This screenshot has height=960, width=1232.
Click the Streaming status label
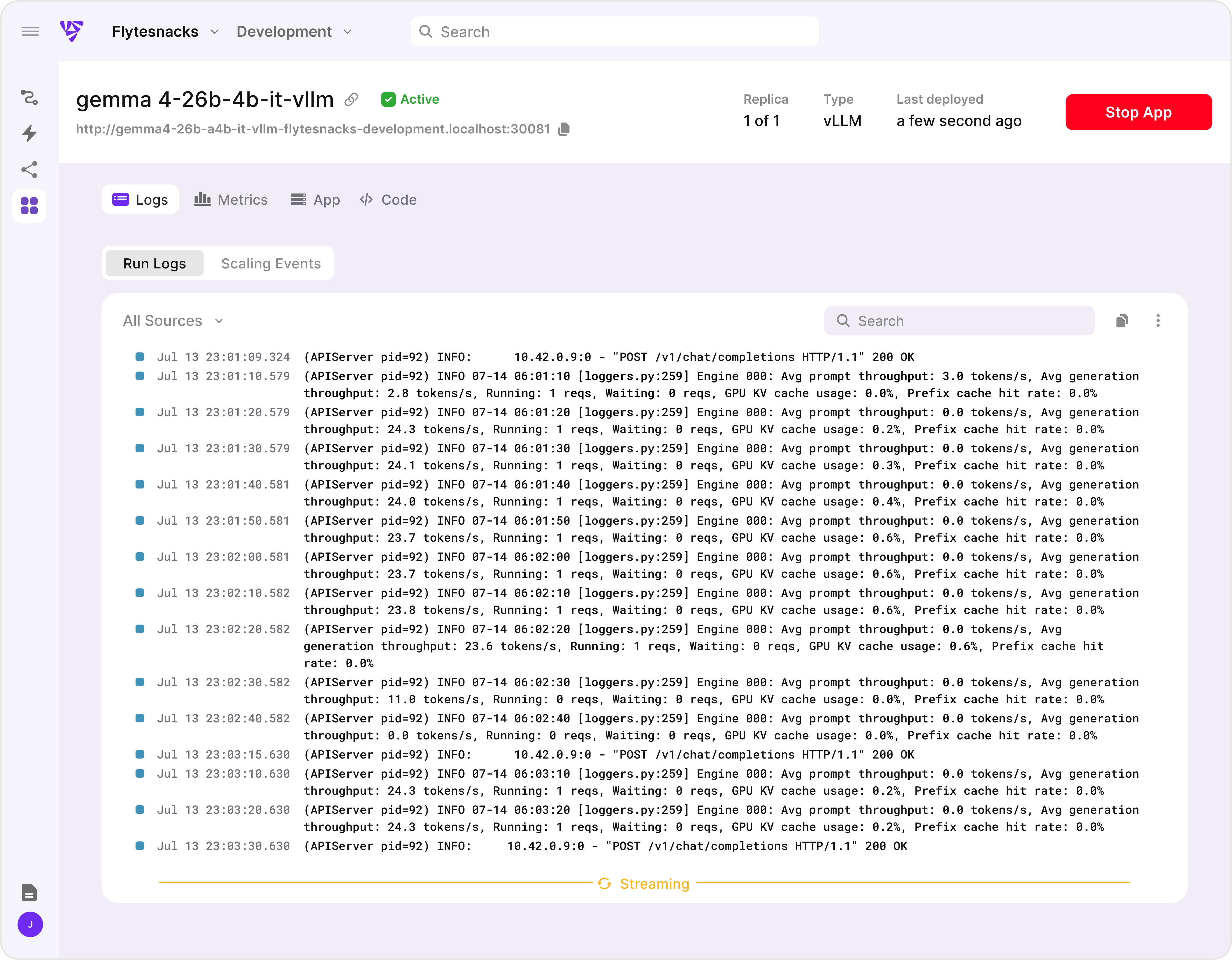pos(654,884)
